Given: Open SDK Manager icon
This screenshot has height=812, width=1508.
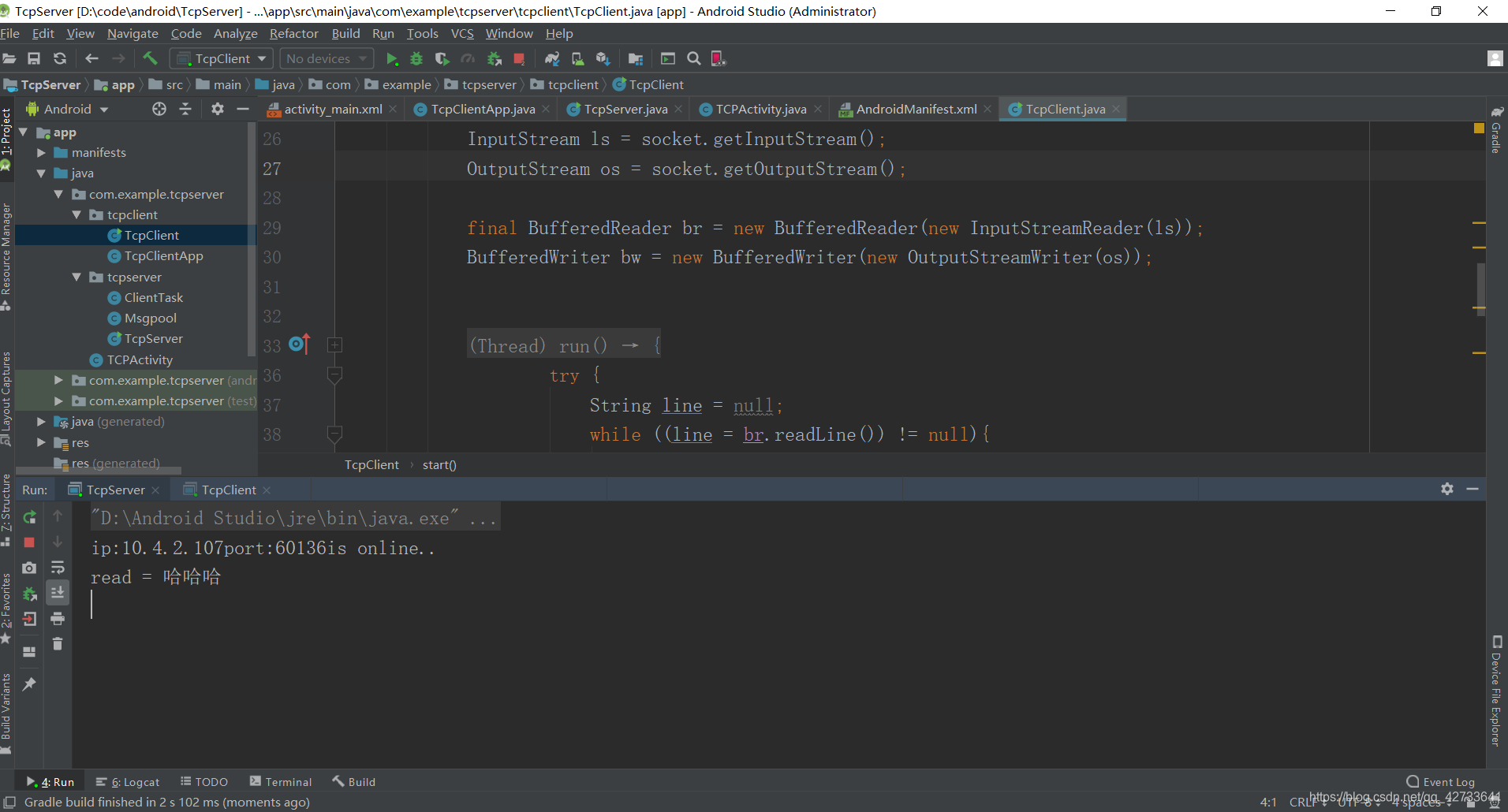Looking at the screenshot, I should [x=603, y=58].
